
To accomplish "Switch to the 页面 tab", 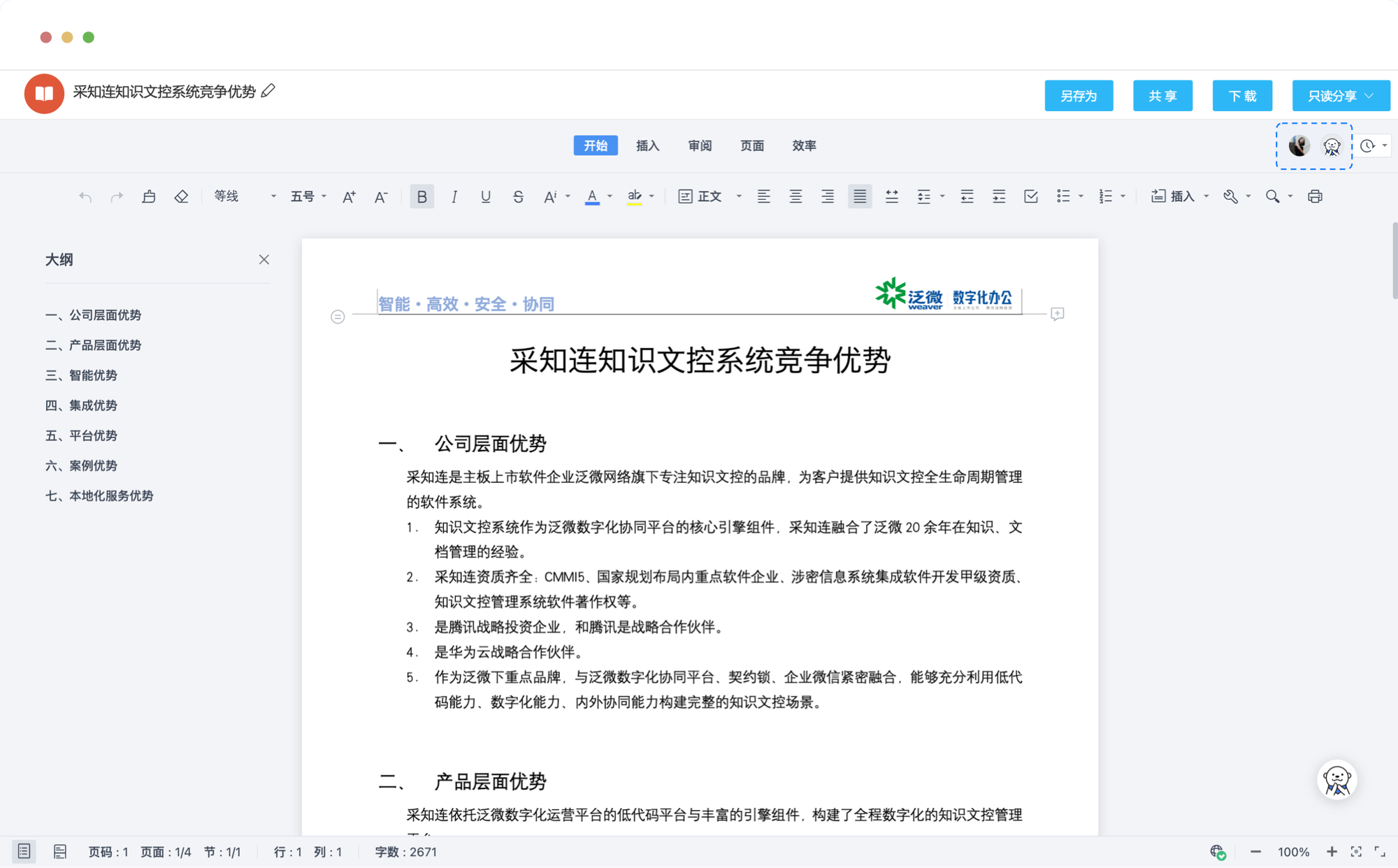I will 752,145.
